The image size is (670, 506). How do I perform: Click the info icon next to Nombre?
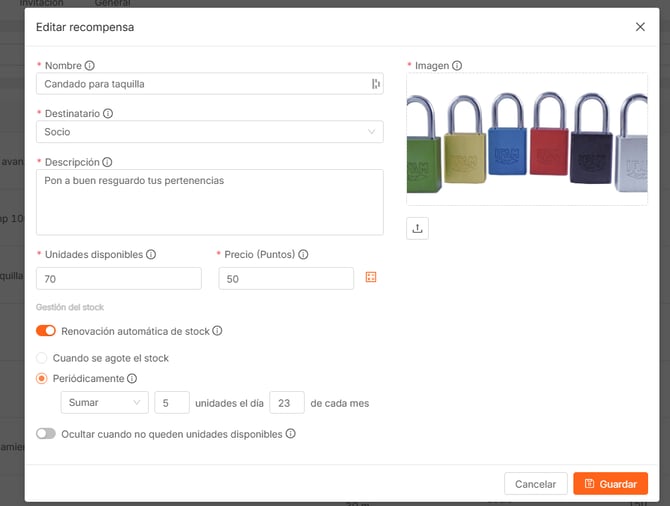point(90,66)
